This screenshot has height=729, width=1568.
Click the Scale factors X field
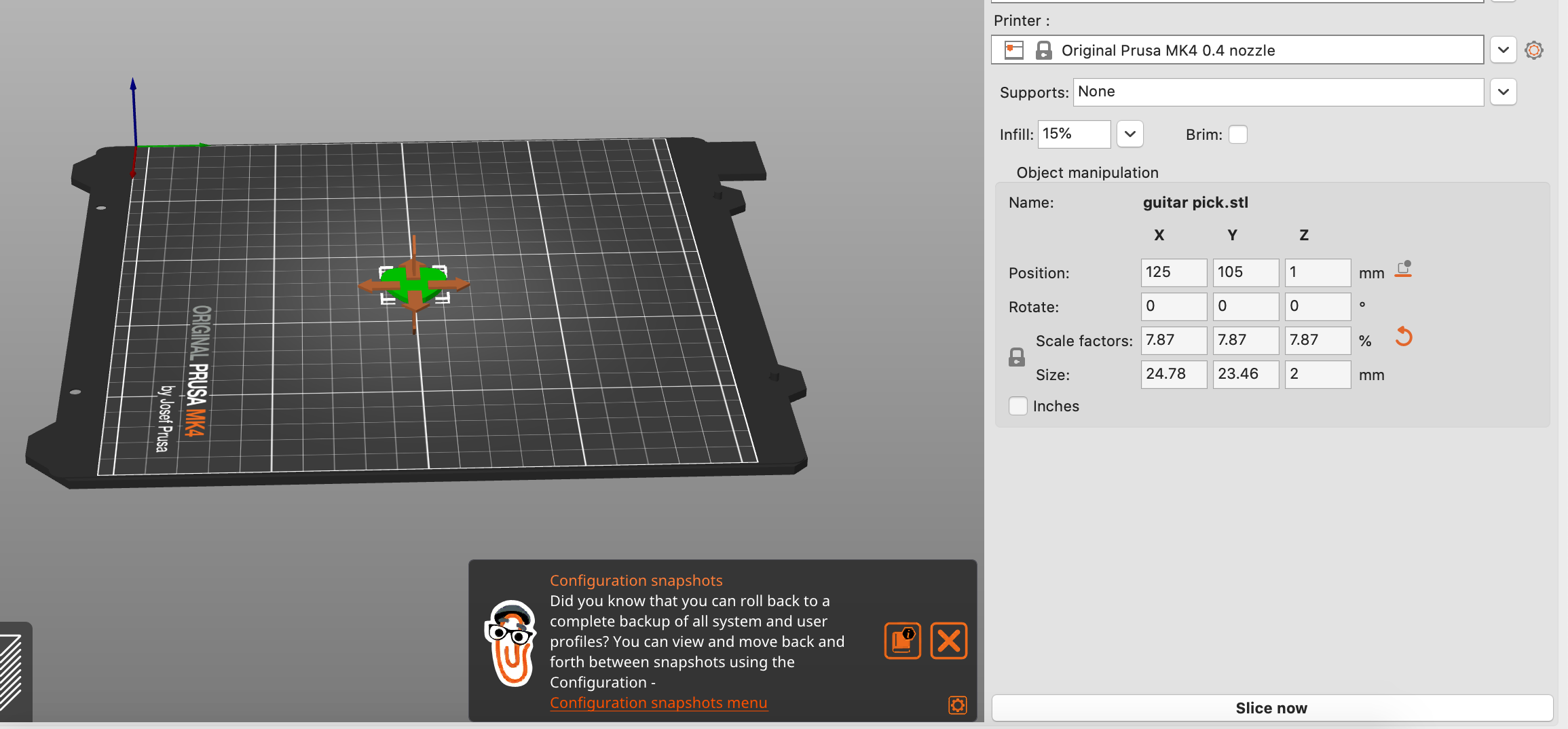pos(1174,340)
